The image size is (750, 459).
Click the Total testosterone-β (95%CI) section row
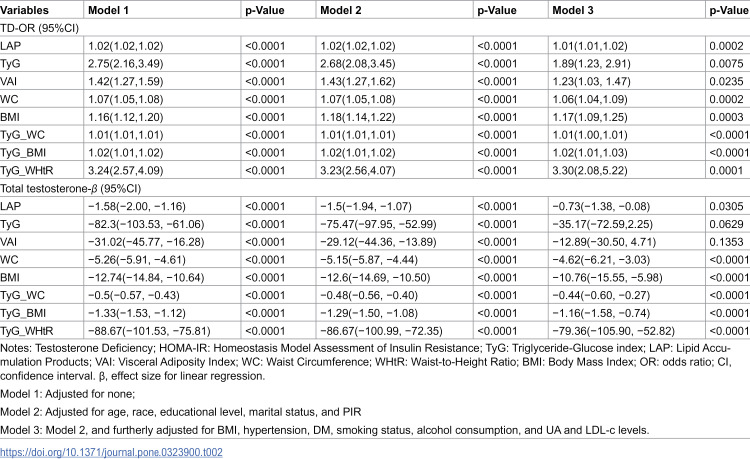(x=375, y=188)
